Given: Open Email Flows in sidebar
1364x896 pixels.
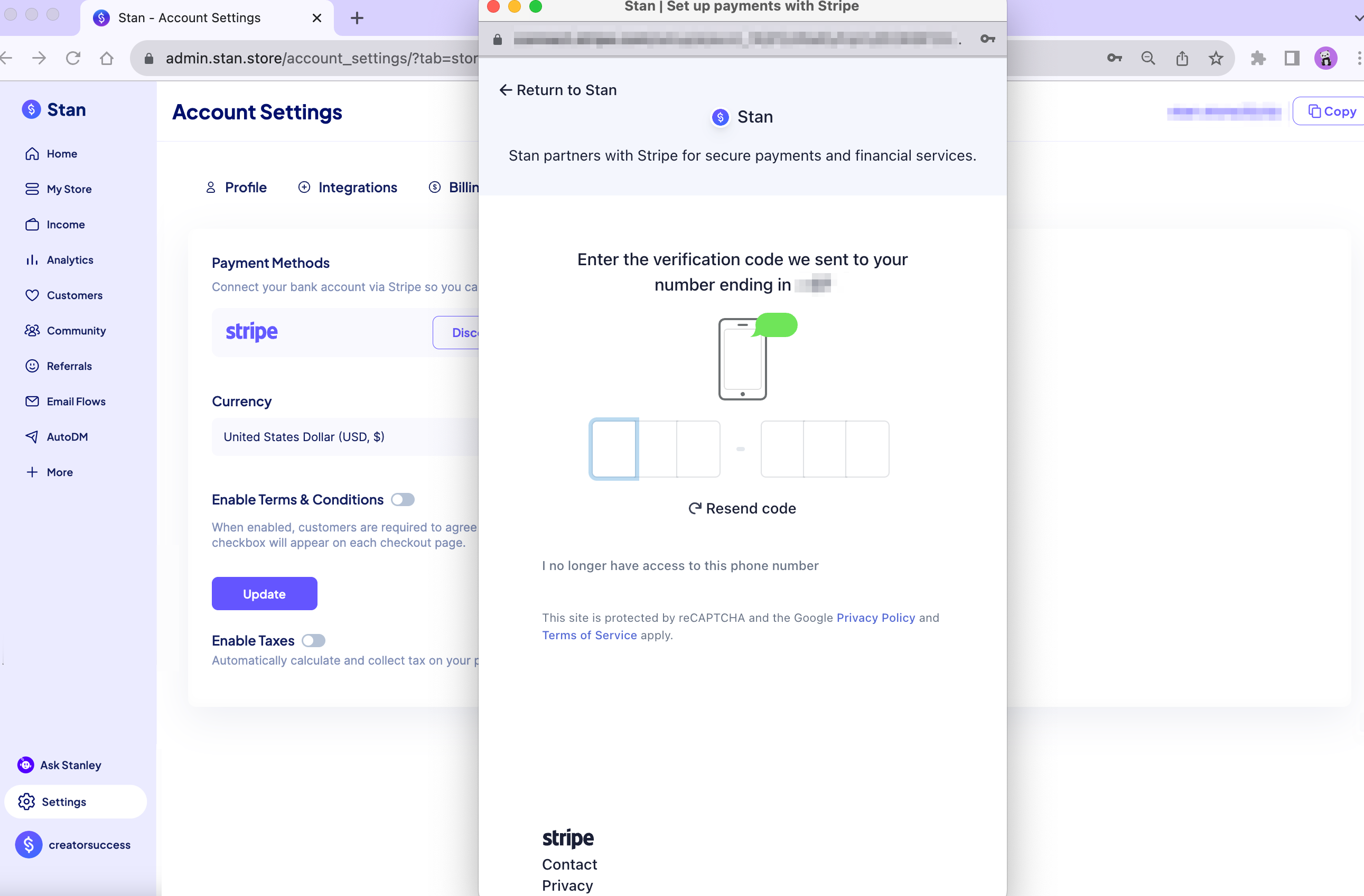Looking at the screenshot, I should [65, 402].
